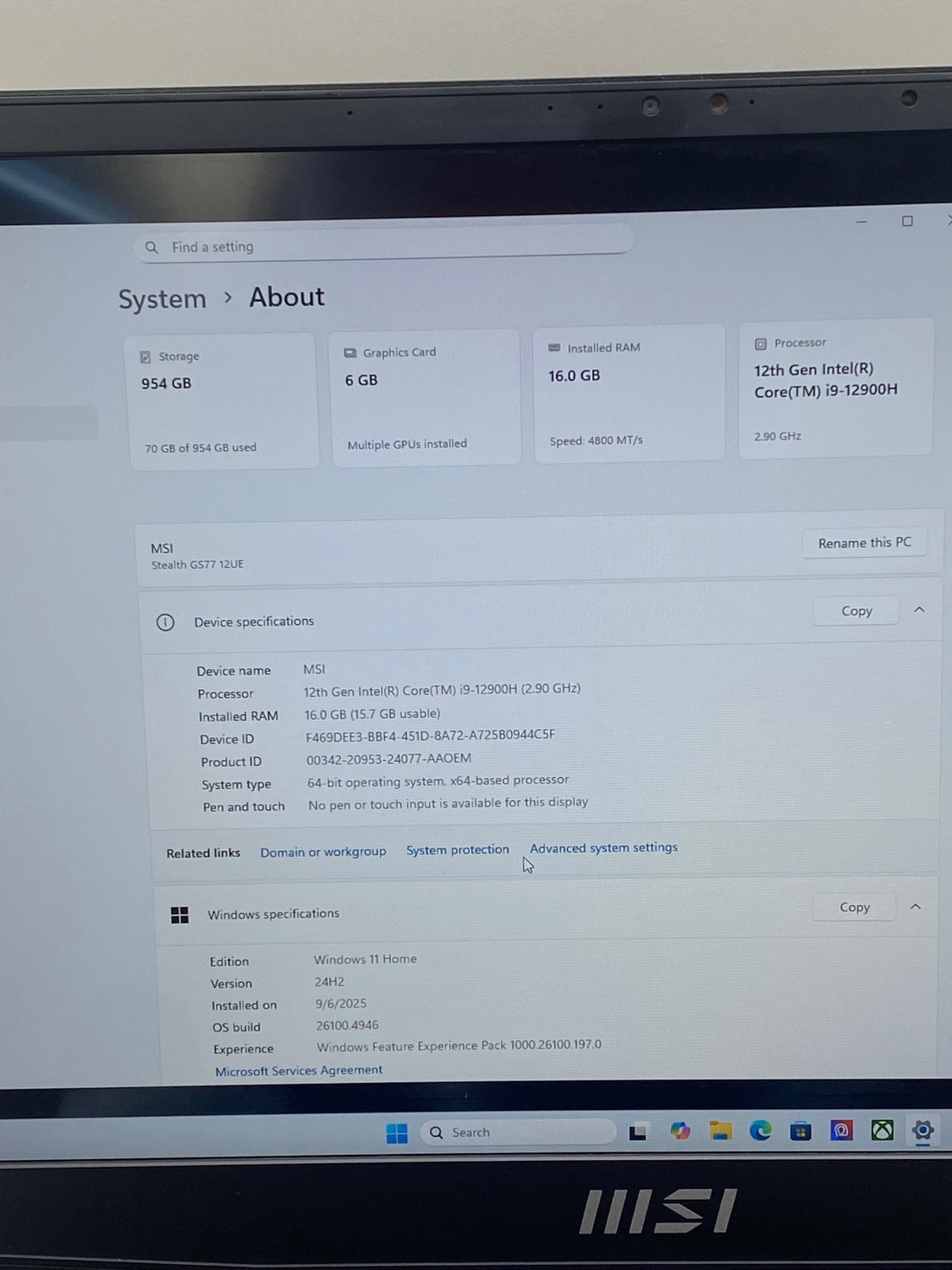
Task: Click the Windows Feature Experience Pack value
Action: (459, 1046)
